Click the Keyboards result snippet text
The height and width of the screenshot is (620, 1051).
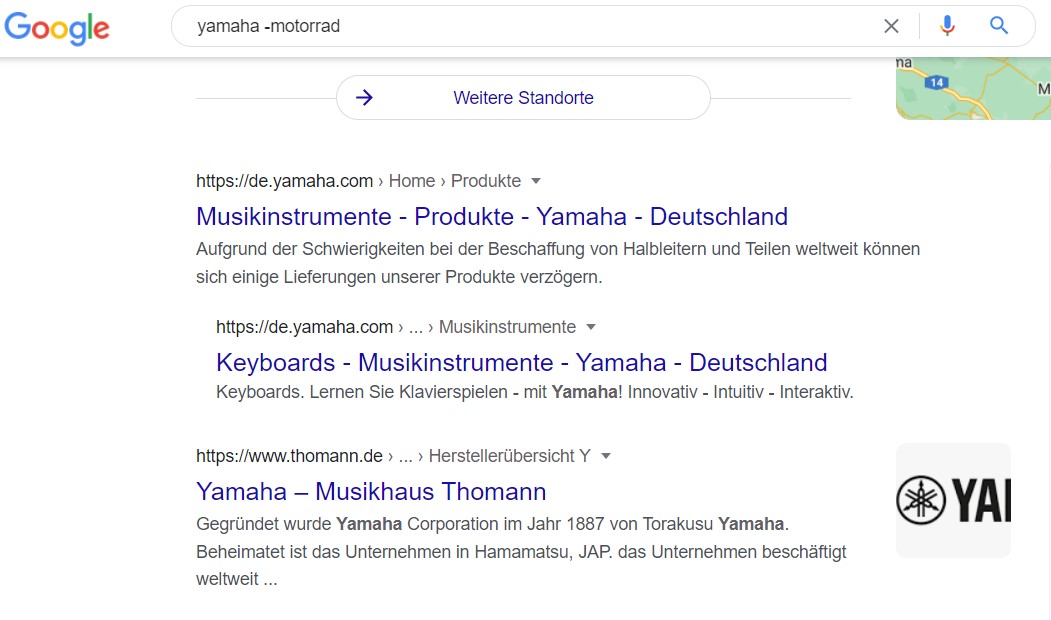[x=534, y=392]
